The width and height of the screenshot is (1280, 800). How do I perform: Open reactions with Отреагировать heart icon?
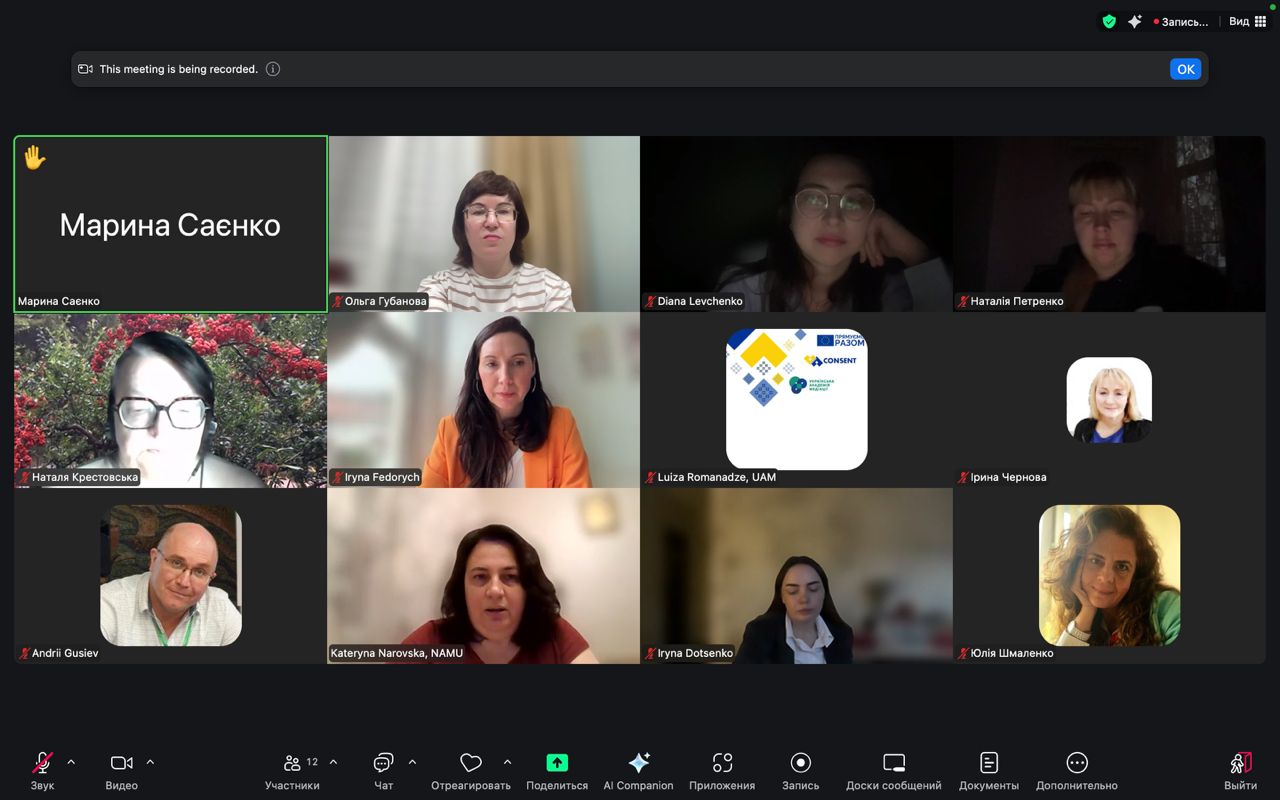point(471,764)
